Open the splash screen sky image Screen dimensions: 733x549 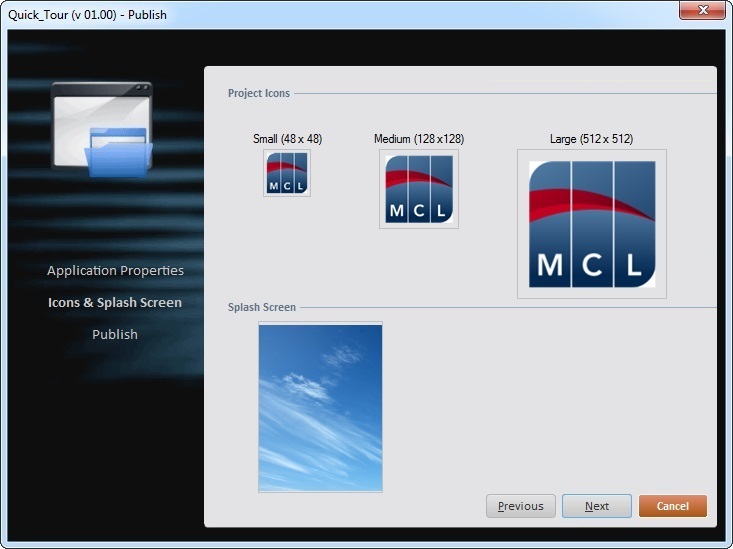click(x=320, y=407)
